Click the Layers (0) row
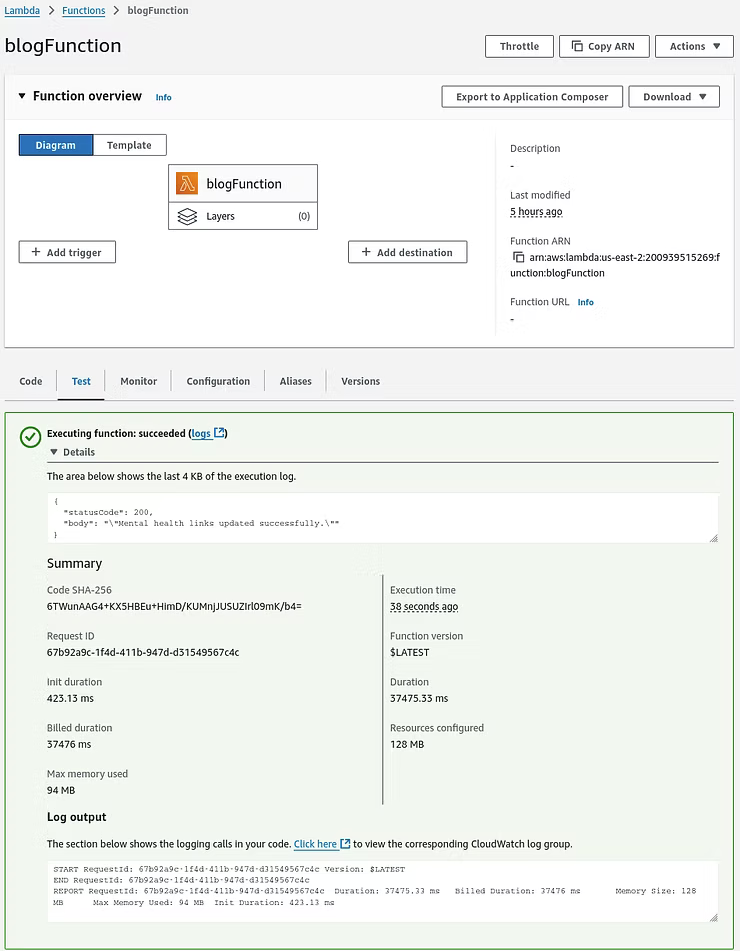Viewport: 740px width, 951px height. click(x=243, y=216)
